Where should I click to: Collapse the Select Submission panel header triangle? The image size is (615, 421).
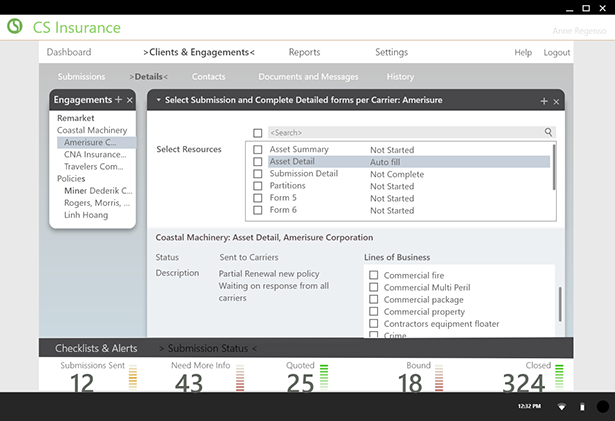pos(157,100)
